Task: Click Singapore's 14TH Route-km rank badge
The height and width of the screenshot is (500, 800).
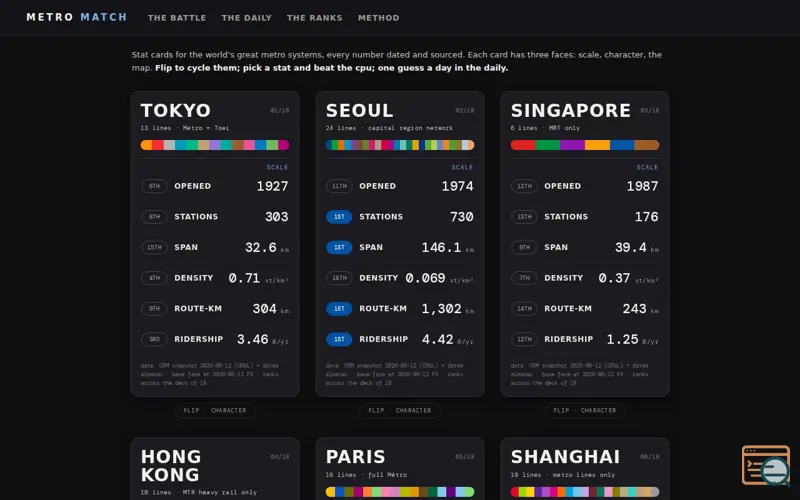Action: coord(524,309)
